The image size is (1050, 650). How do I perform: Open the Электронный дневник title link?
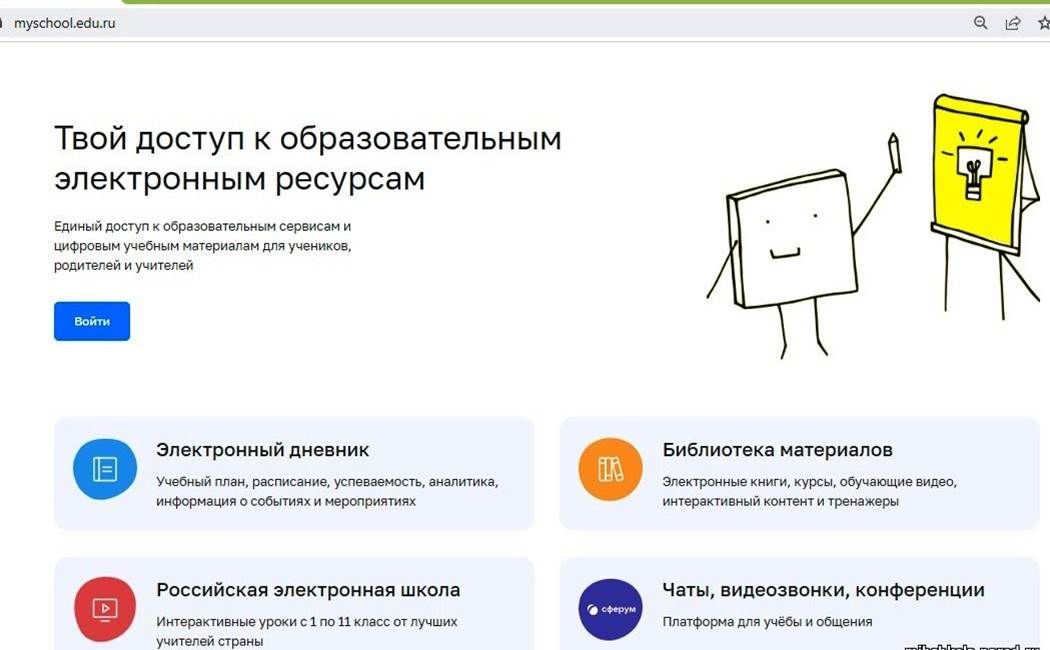(262, 450)
